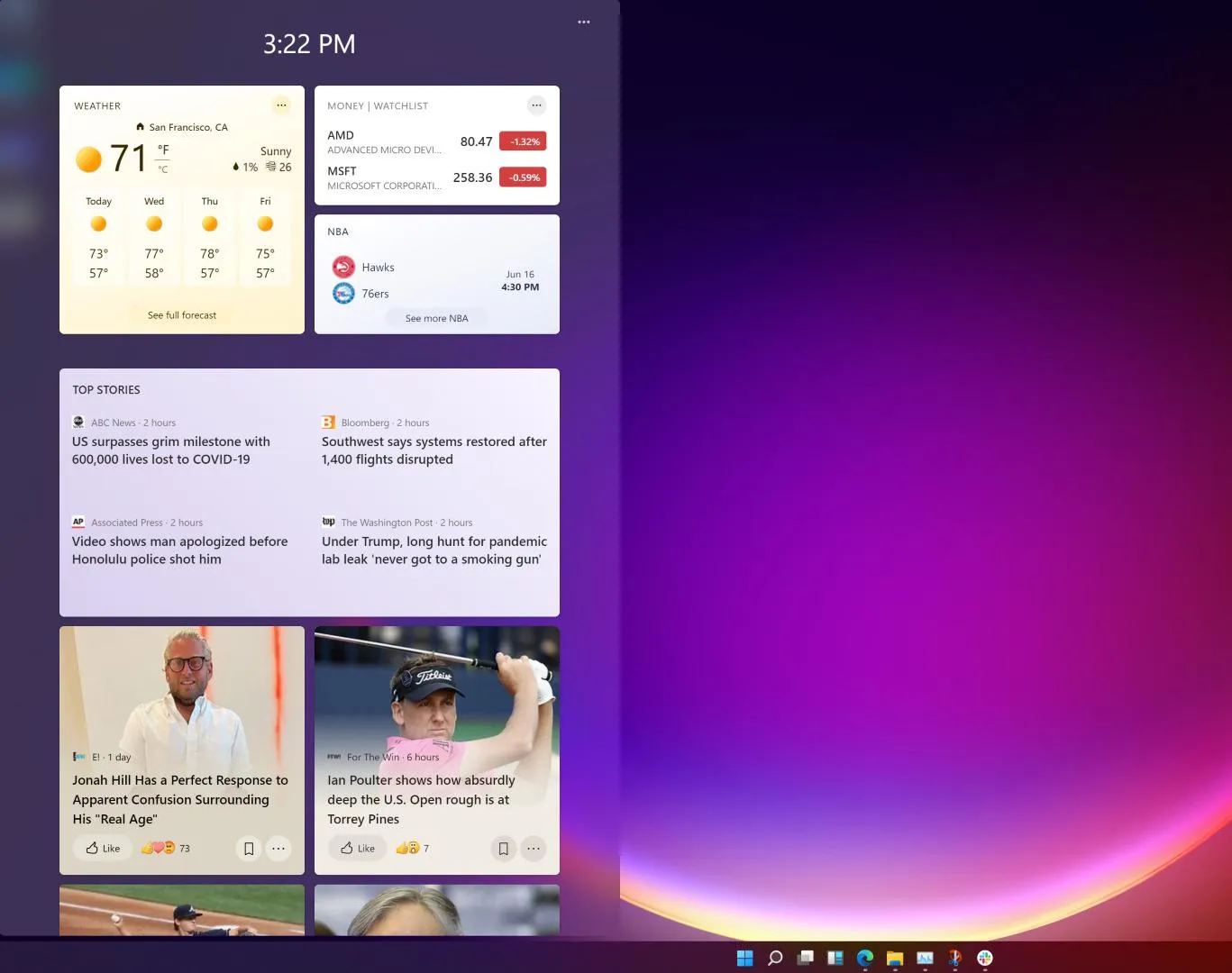
Task: Like the Ian Poulter golf story
Action: click(358, 848)
